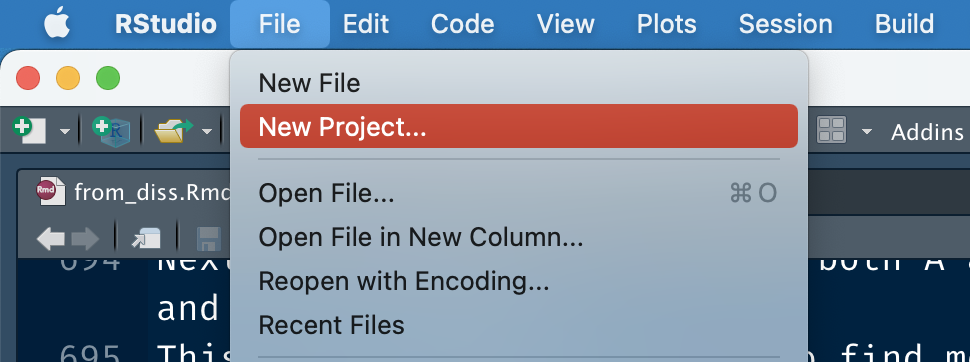Open the Addins dropdown
The image size is (970, 362).
click(x=927, y=131)
